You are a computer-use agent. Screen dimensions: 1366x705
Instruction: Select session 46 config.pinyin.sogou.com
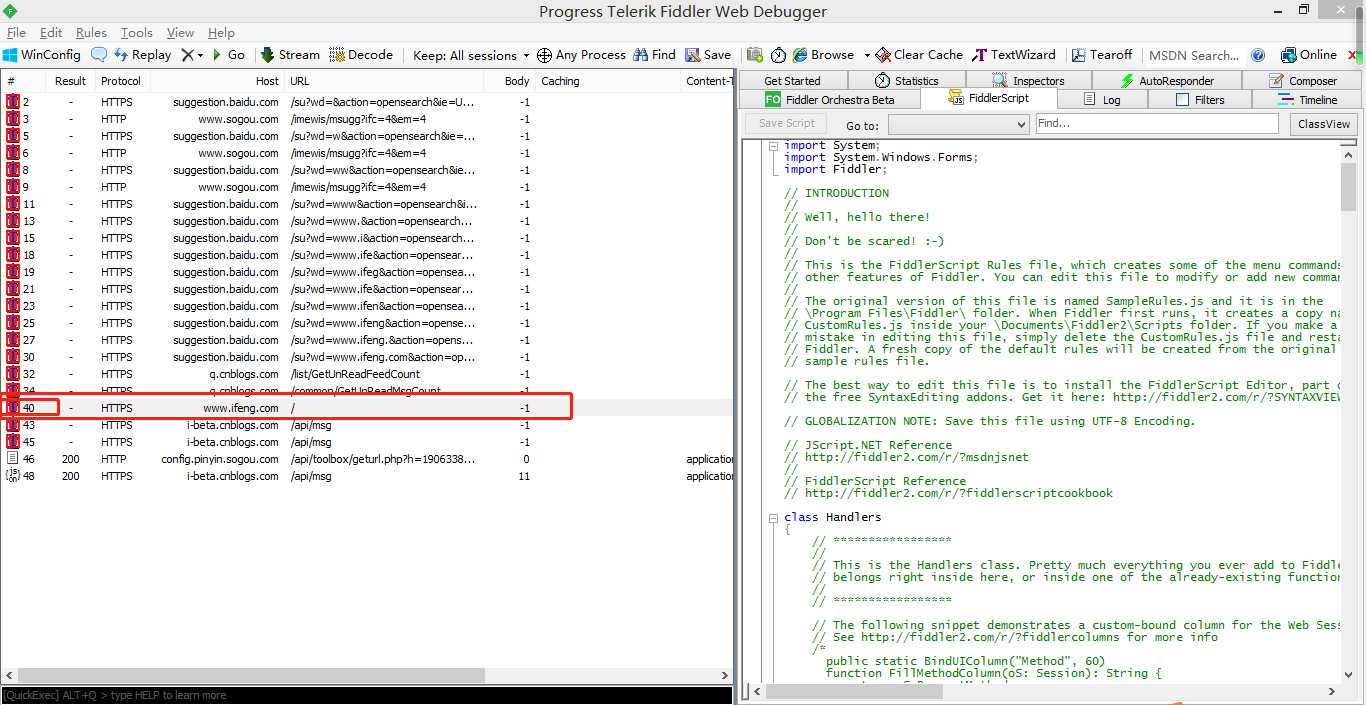point(366,459)
